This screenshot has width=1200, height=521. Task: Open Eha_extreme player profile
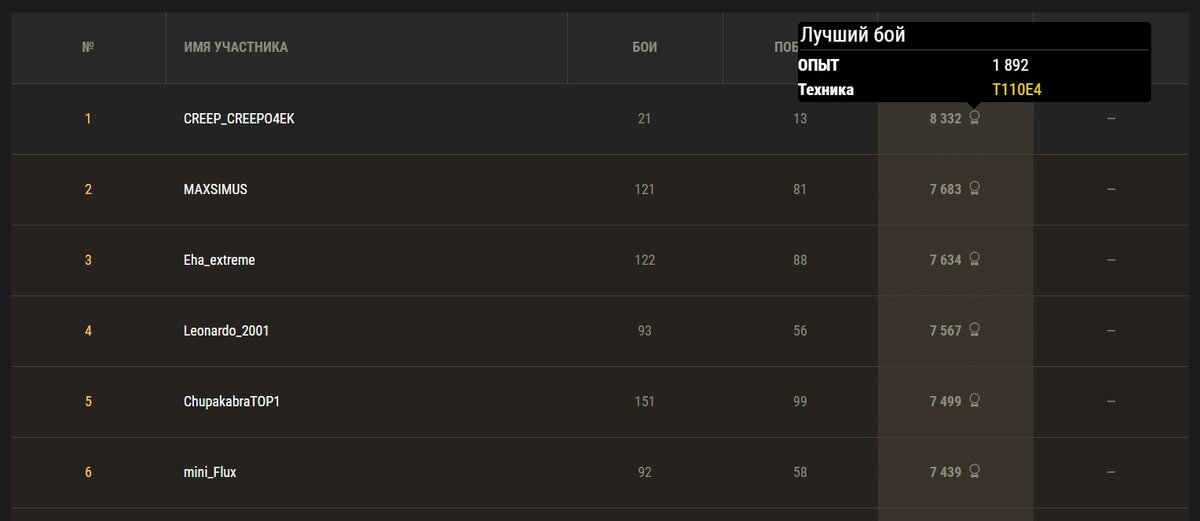pos(219,260)
